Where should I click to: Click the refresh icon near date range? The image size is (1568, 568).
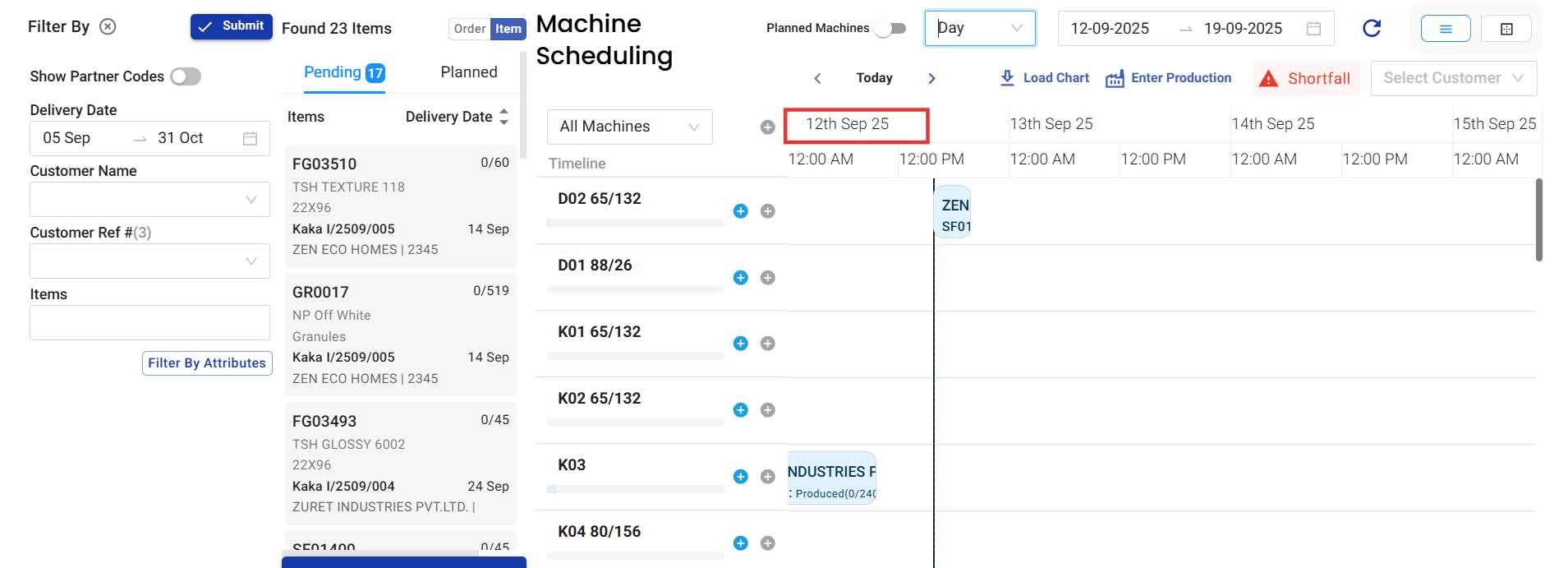pyautogui.click(x=1371, y=29)
